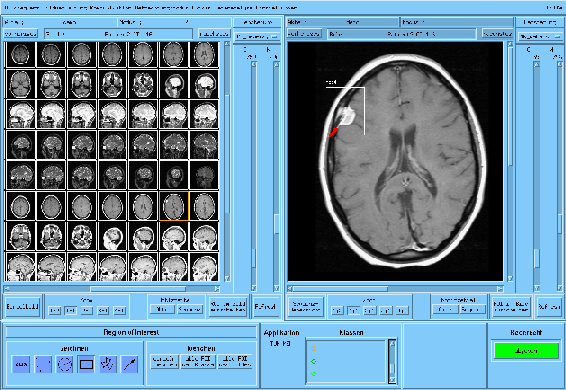
Task: Click the up arrow of the Klassen list scrollbar
Action: pos(392,343)
